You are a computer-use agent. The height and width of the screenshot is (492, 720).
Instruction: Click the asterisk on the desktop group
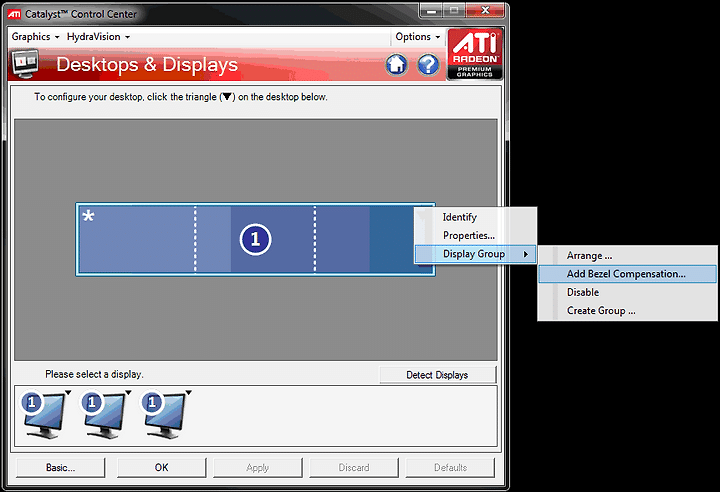(88, 216)
